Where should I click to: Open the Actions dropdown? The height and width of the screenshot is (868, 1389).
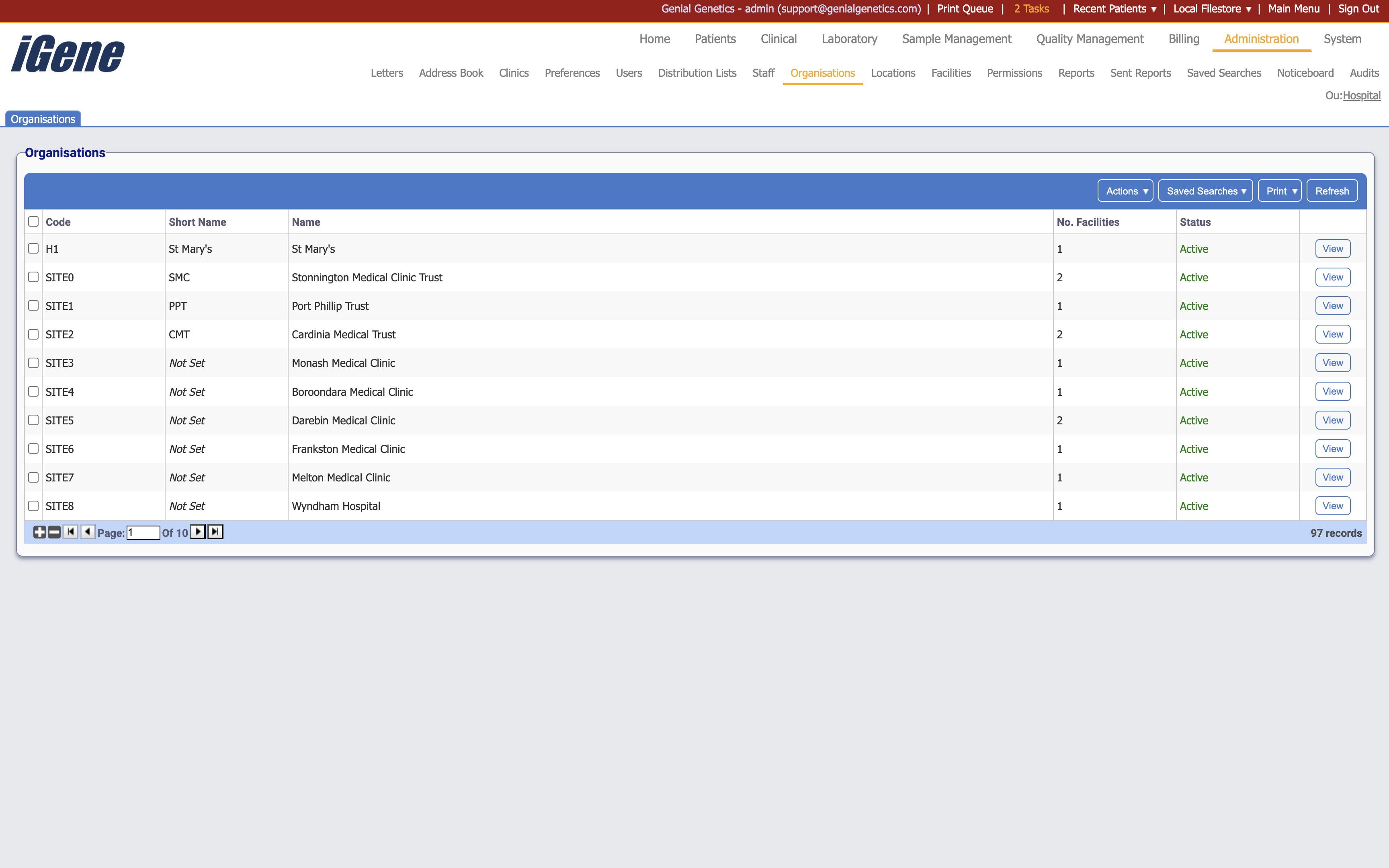(1125, 190)
